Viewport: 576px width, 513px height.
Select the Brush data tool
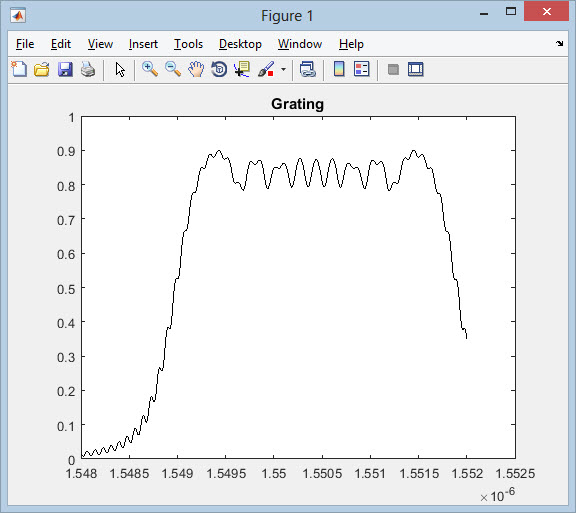click(266, 69)
